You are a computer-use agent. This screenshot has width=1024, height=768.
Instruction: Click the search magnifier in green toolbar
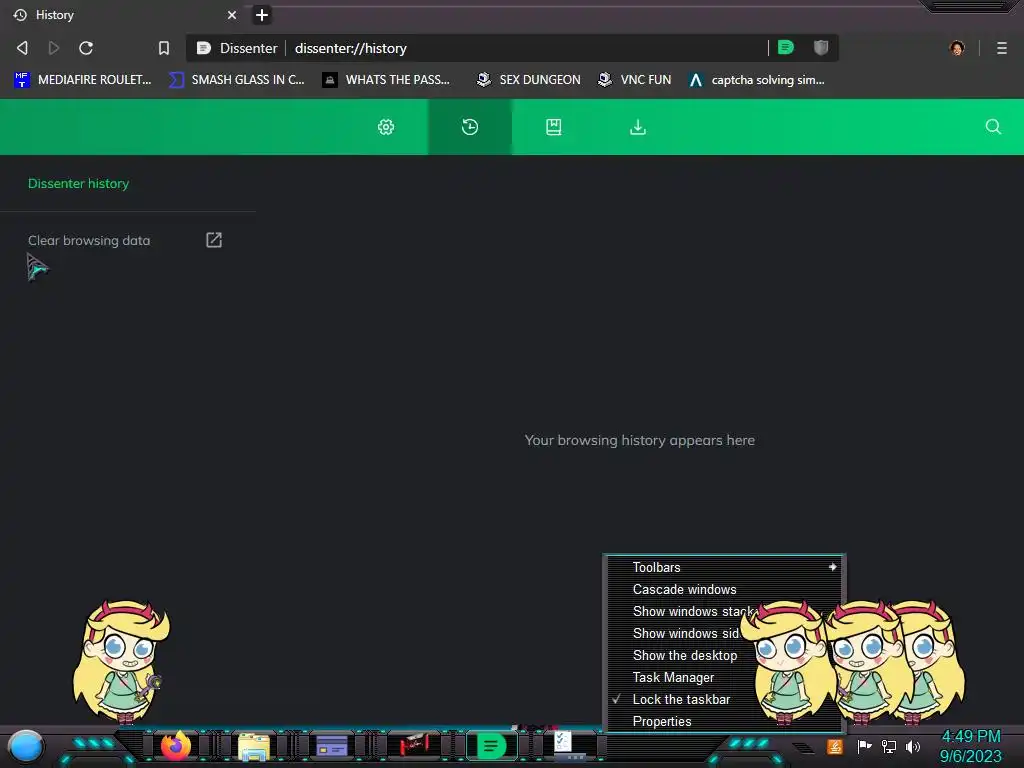click(x=993, y=127)
